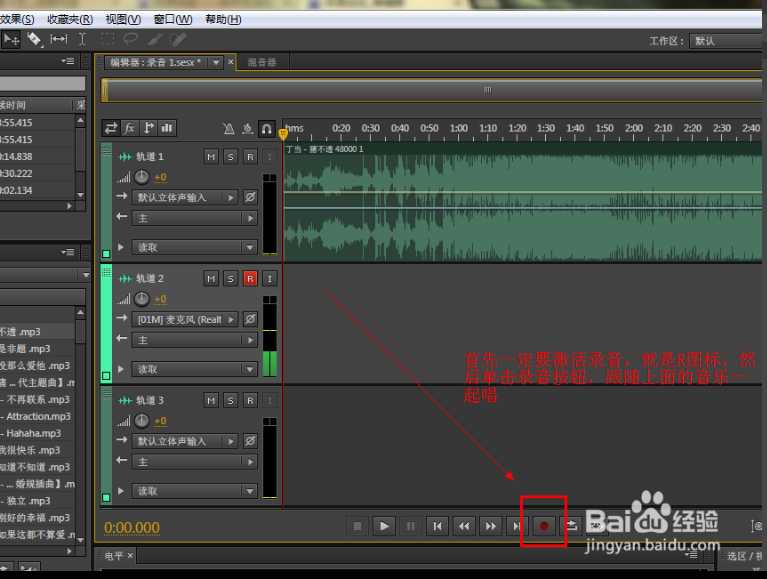Arm track 3 for record
This screenshot has height=579, width=767.
click(x=250, y=400)
